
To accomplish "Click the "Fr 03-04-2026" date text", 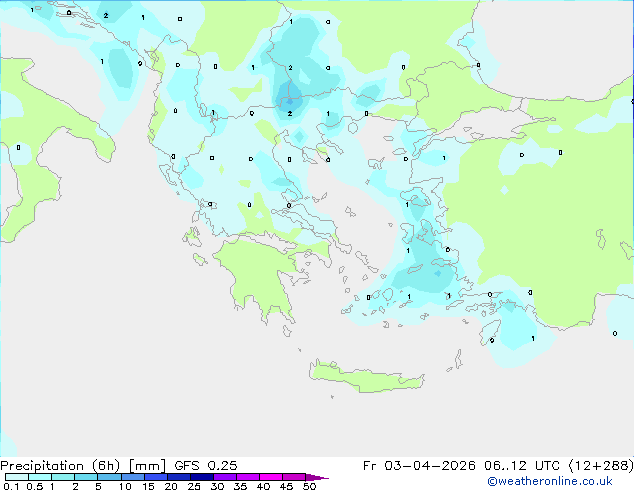I will (x=419, y=466).
